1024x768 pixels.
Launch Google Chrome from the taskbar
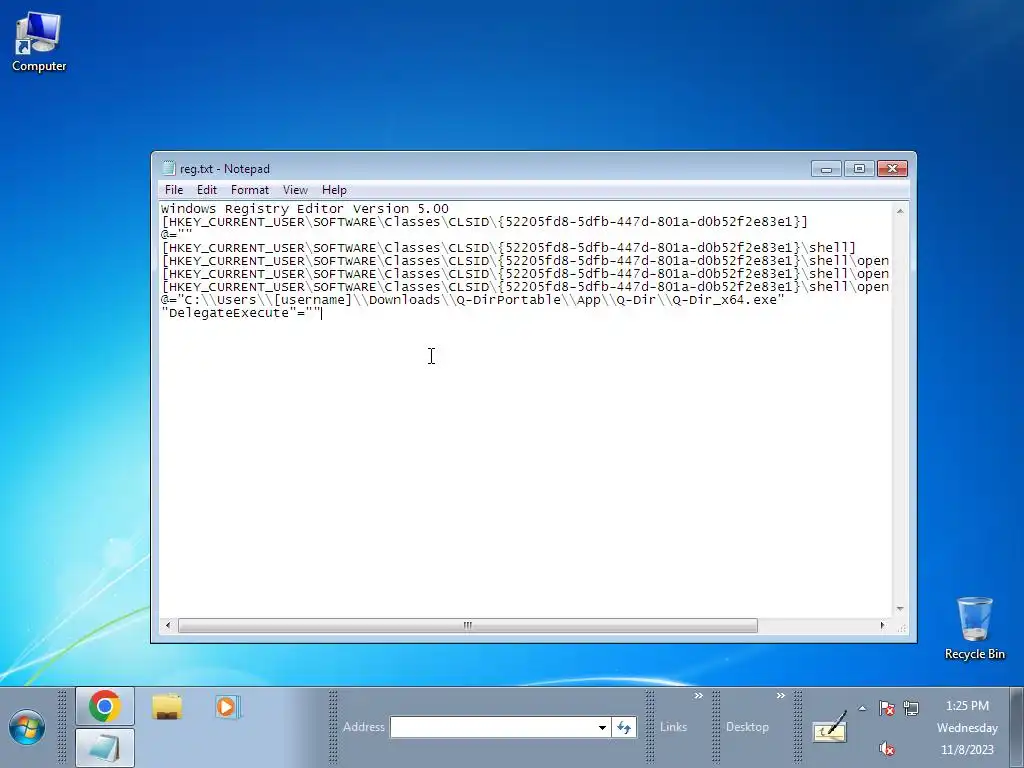[104, 706]
